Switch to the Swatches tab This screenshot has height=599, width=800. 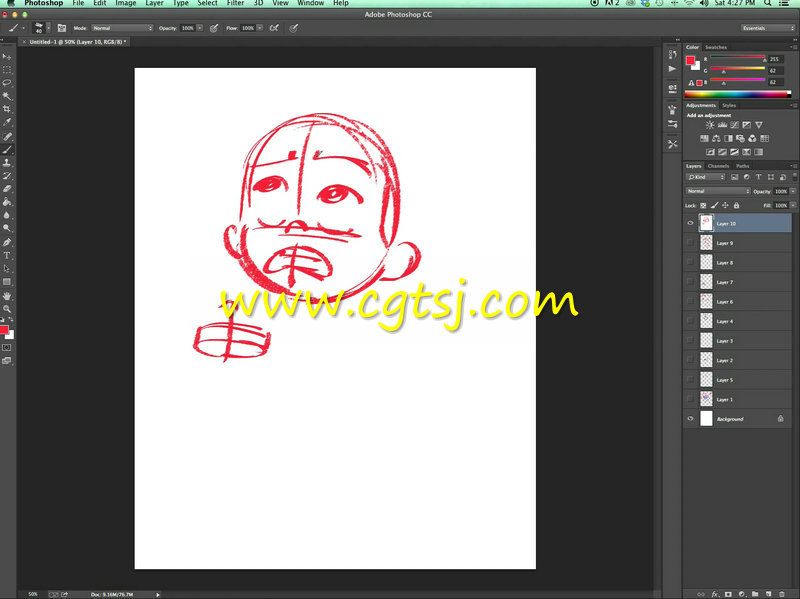pyautogui.click(x=716, y=47)
